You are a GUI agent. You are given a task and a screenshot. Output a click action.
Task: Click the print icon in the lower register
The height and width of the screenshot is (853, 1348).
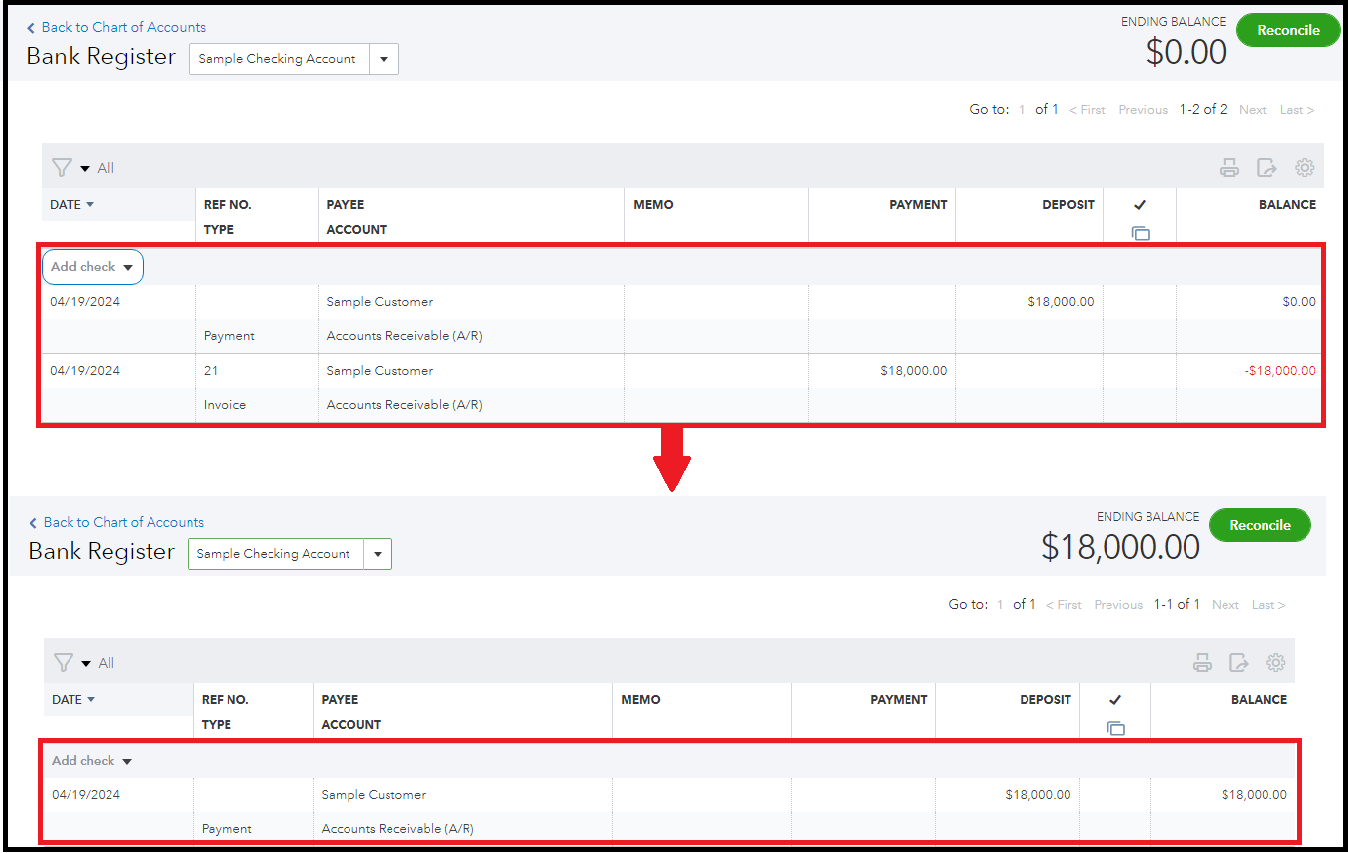point(1202,663)
